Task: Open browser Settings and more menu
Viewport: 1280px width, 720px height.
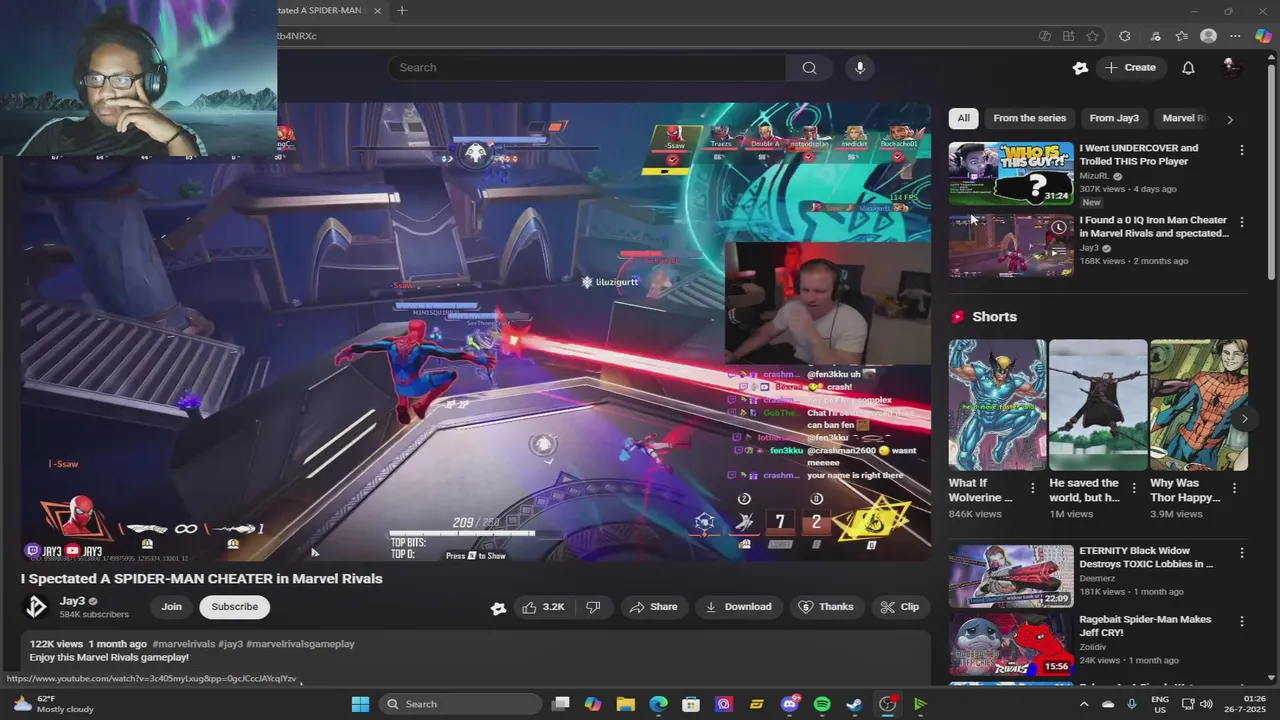Action: (x=1235, y=36)
